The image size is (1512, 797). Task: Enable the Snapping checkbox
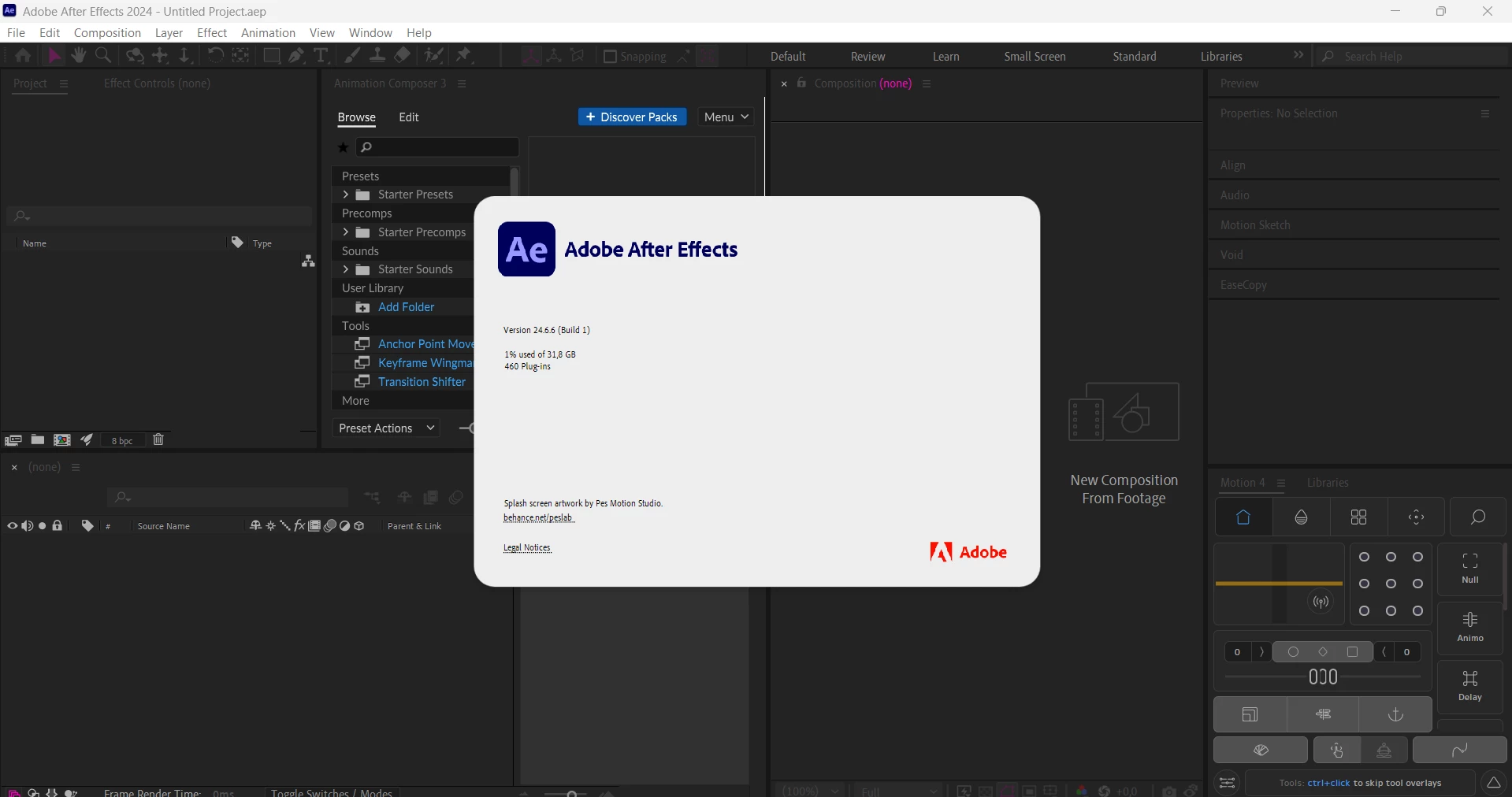[610, 56]
